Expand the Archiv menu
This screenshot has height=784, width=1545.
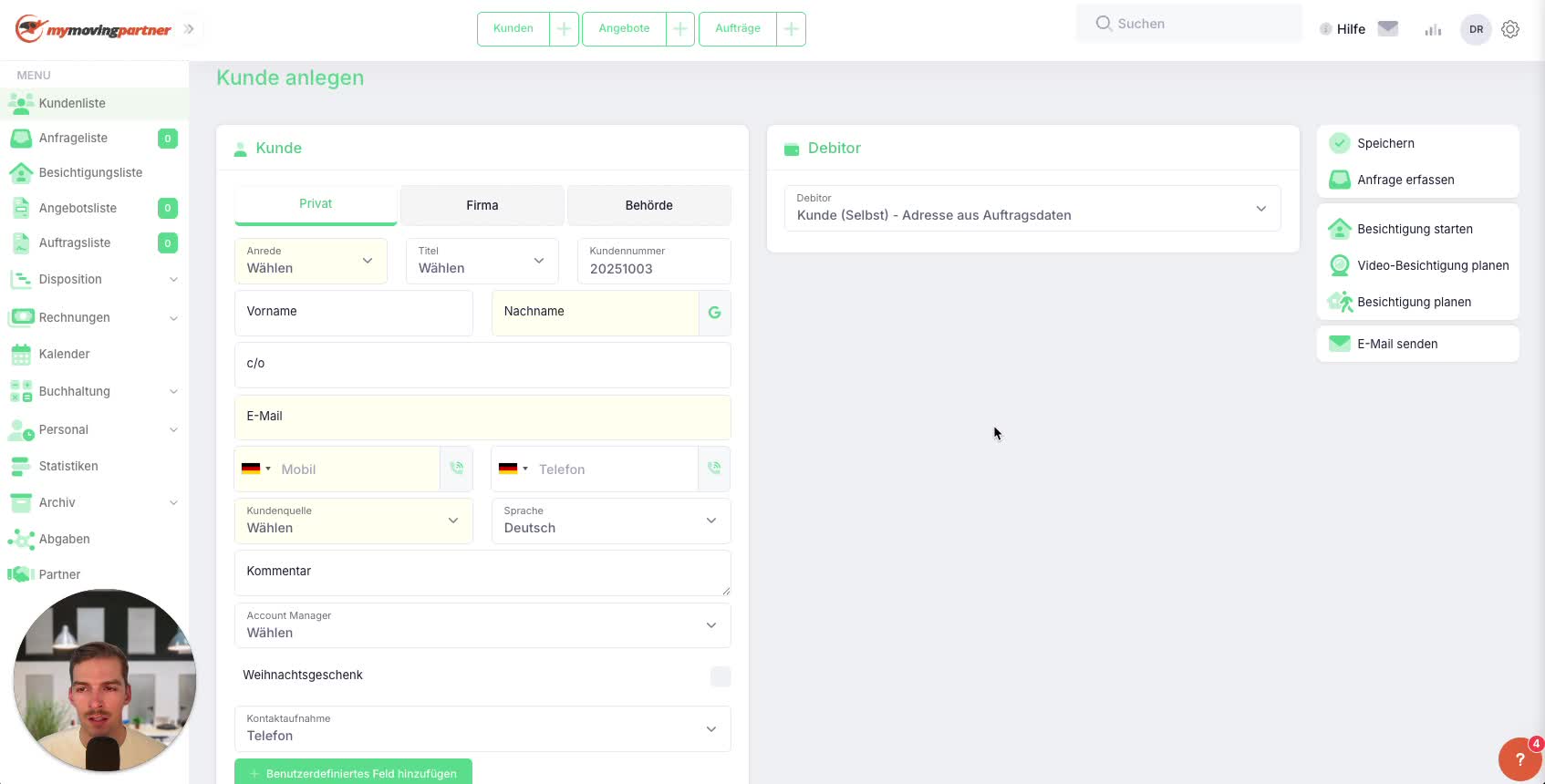(94, 502)
